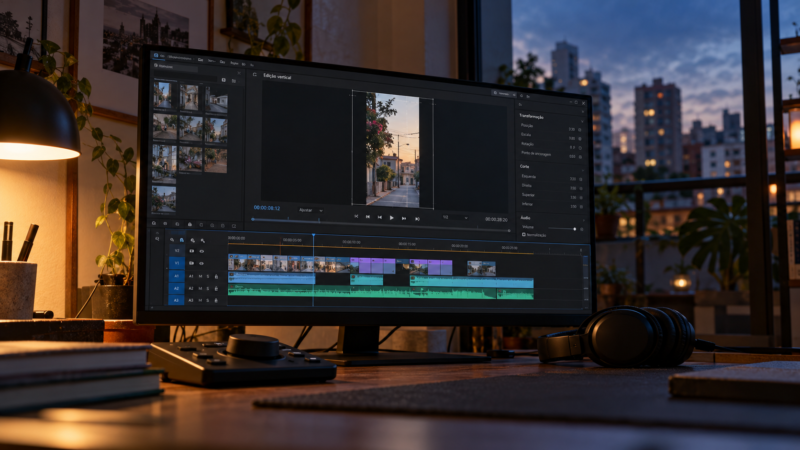Reset the Posição property

580,130
